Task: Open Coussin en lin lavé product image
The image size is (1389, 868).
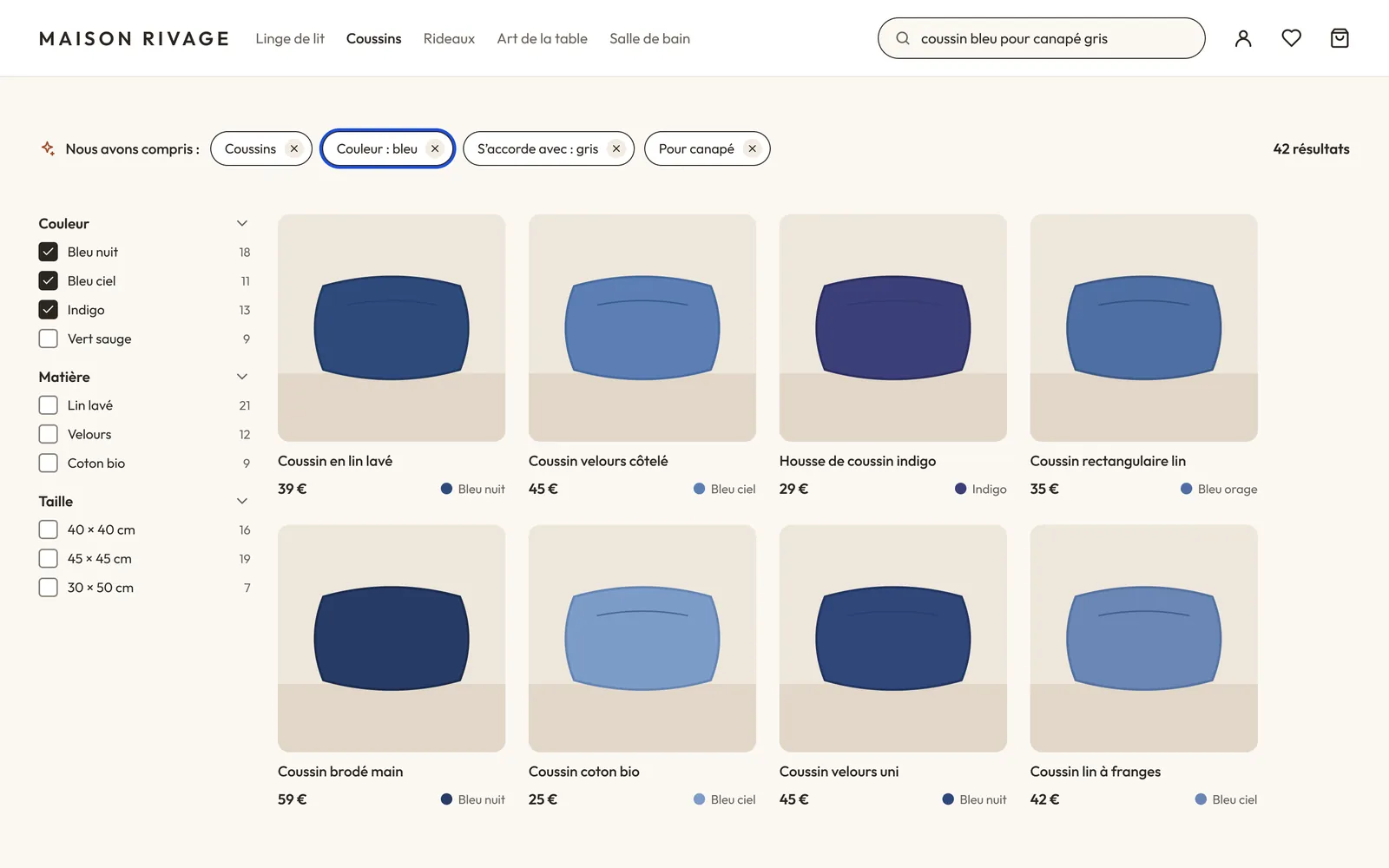Action: [392, 328]
